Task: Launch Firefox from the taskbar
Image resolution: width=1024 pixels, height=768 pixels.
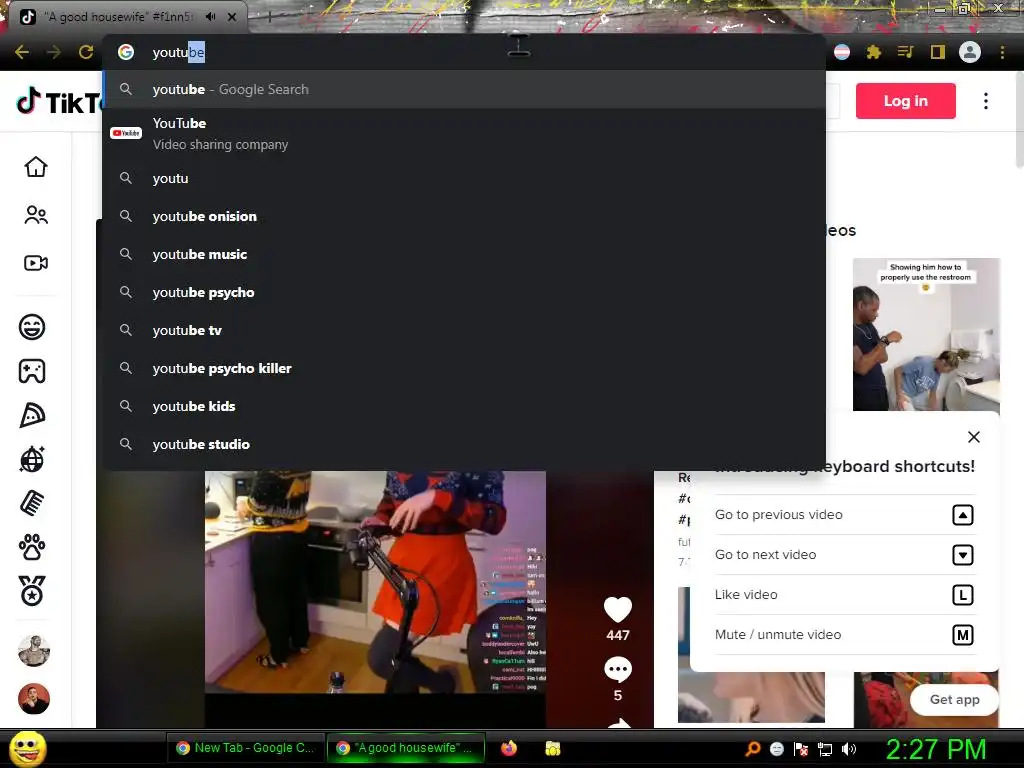Action: (509, 748)
